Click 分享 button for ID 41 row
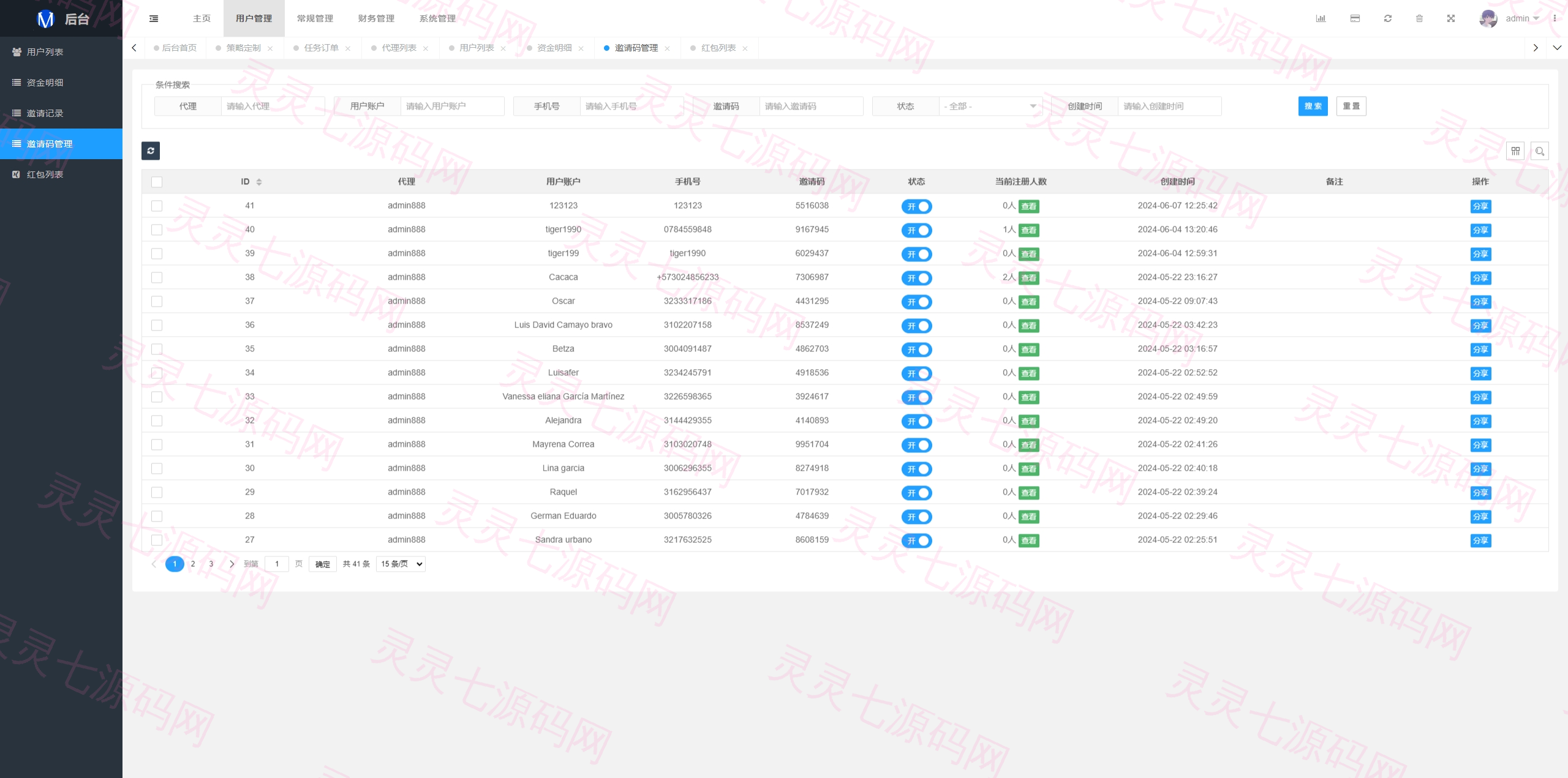 [x=1480, y=206]
